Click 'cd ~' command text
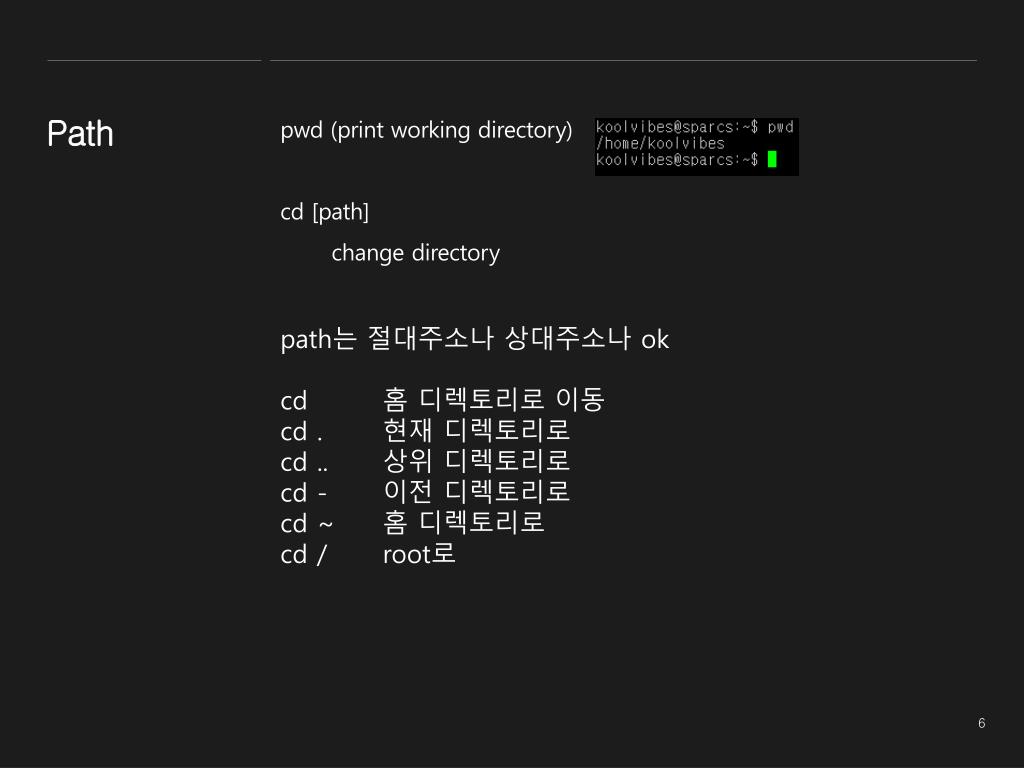The width and height of the screenshot is (1024, 768). tap(306, 524)
